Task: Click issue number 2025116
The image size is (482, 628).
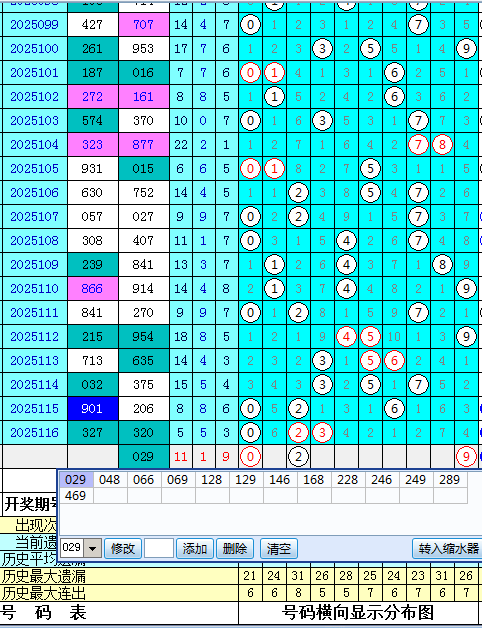Action: pyautogui.click(x=34, y=433)
